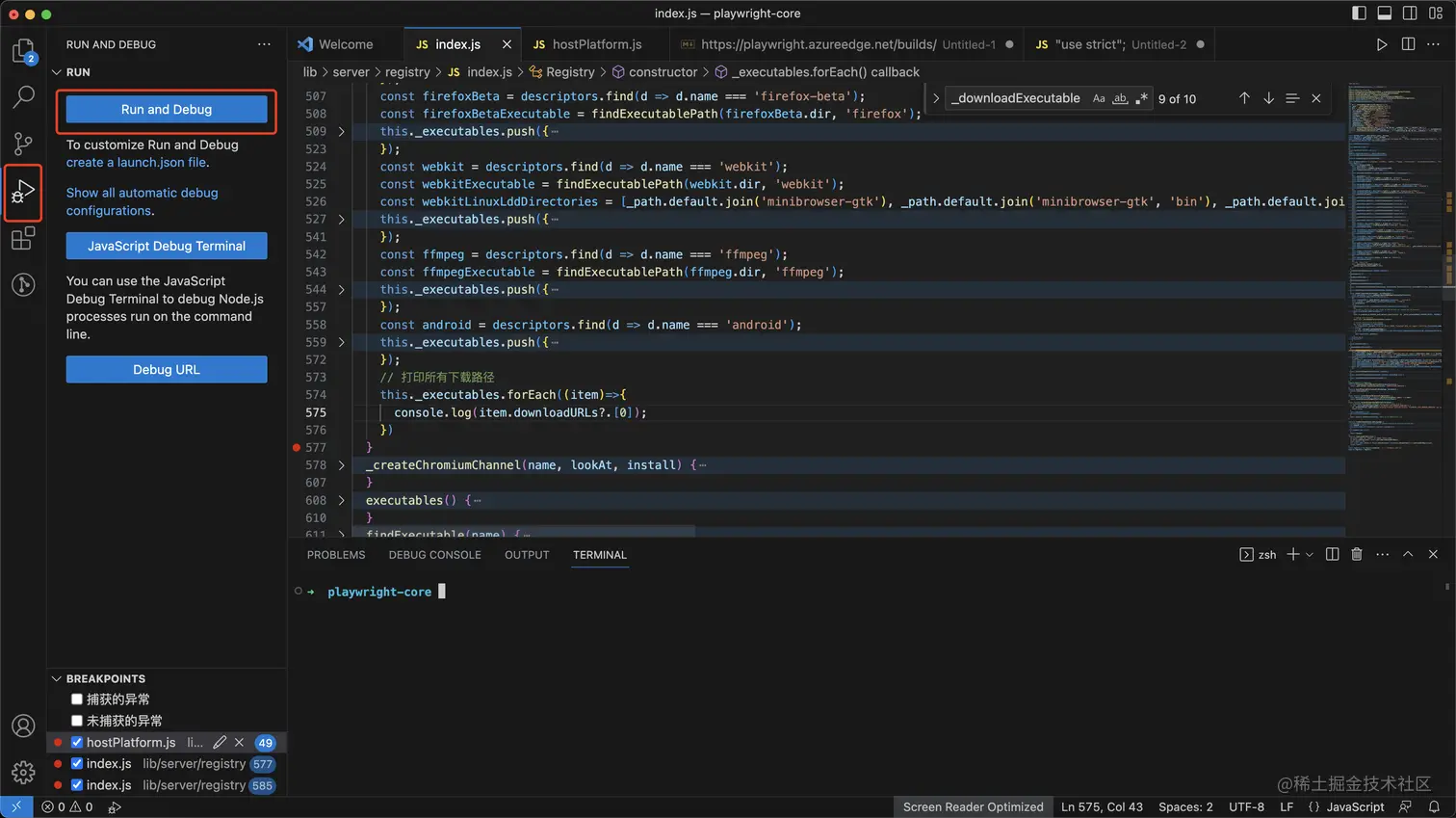Open remote window indicator in status bar
The width and height of the screenshot is (1456, 818).
click(16, 807)
